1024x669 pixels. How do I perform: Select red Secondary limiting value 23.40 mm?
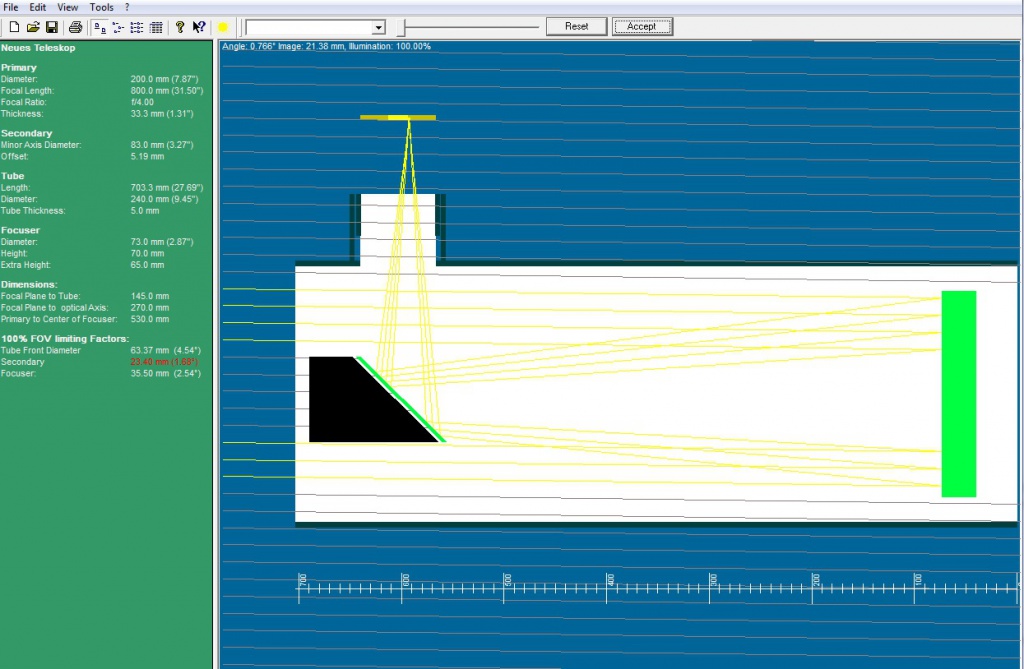pos(164,362)
